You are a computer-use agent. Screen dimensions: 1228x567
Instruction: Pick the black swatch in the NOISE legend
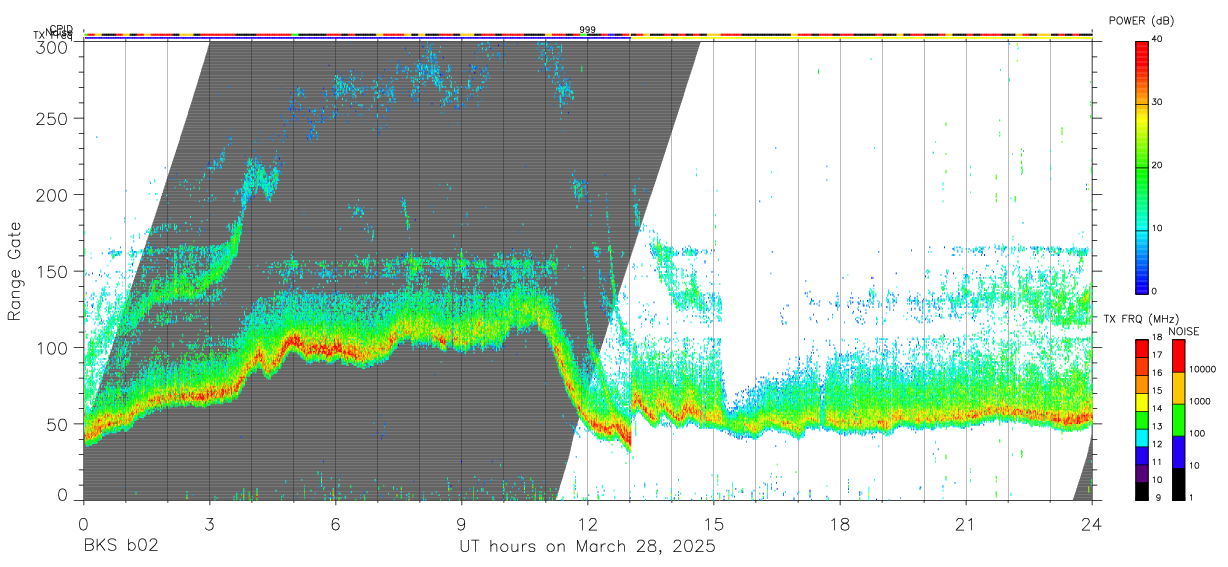click(x=1178, y=482)
